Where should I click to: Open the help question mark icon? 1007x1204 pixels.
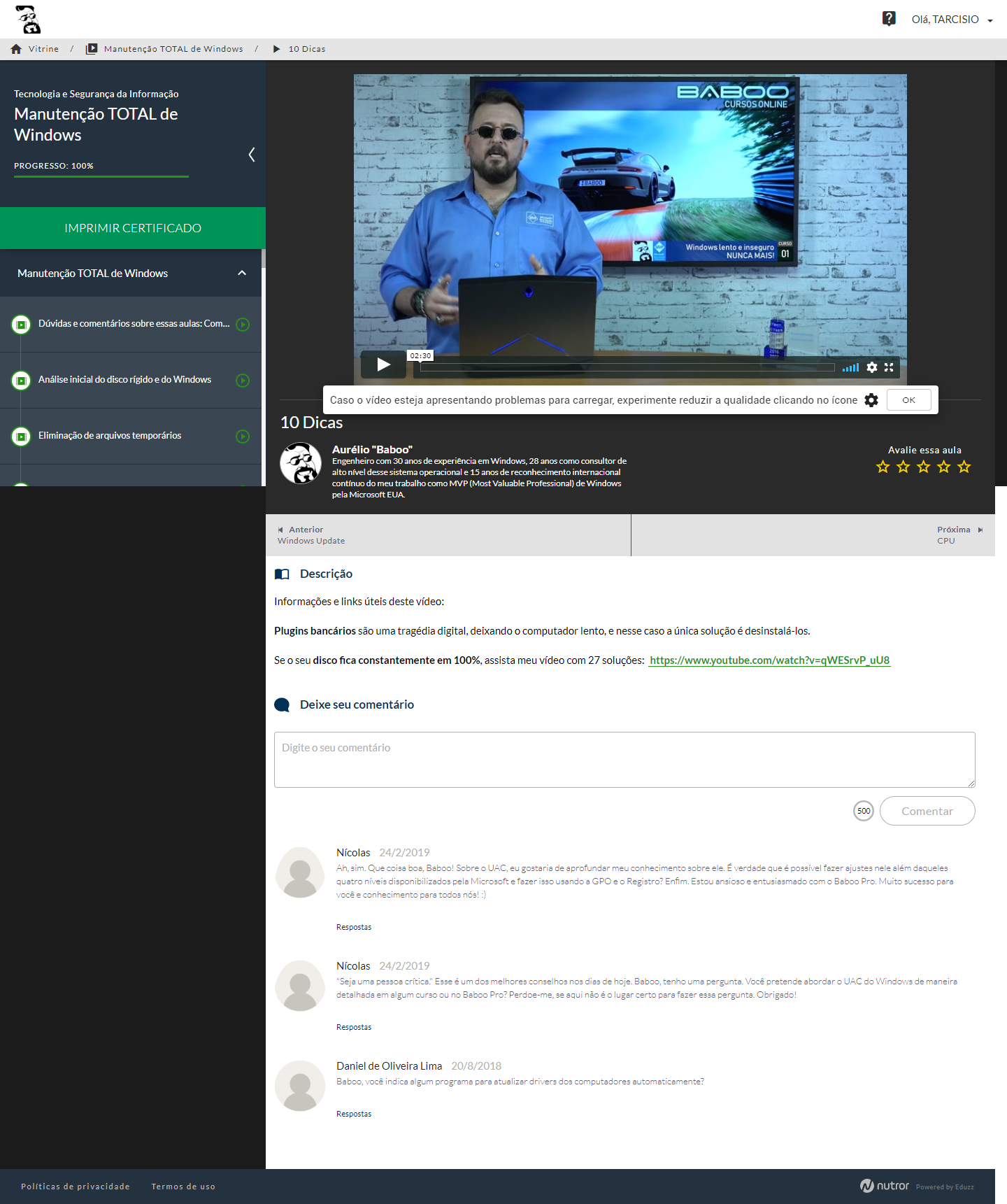889,19
